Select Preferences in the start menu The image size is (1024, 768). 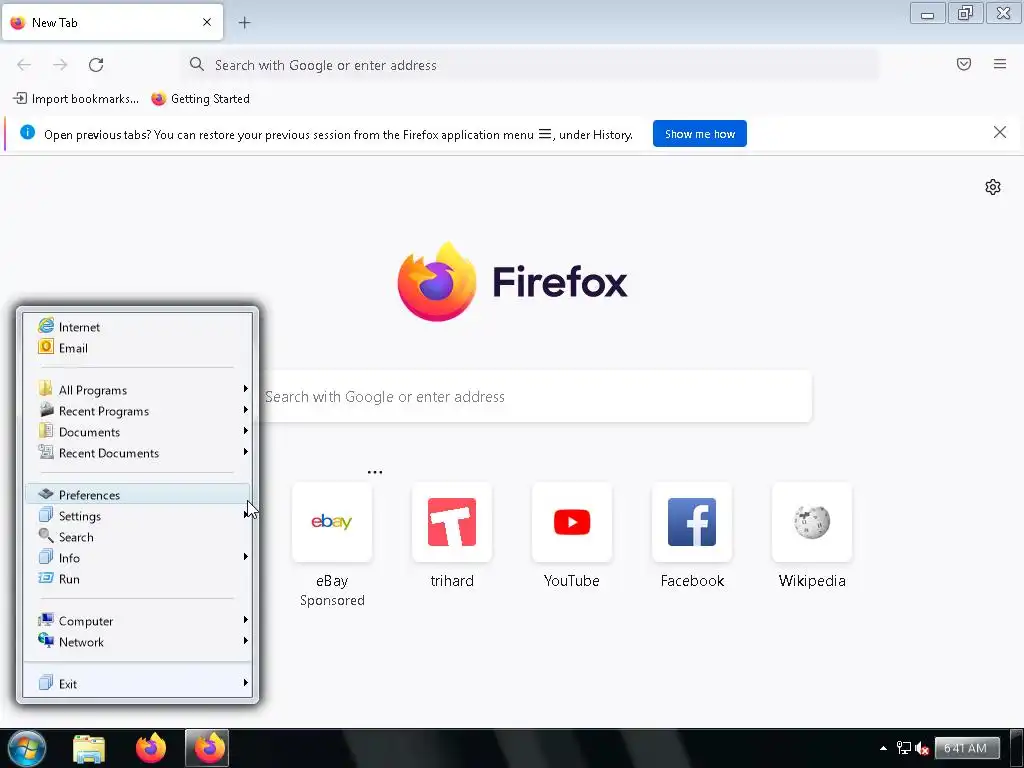coord(138,494)
